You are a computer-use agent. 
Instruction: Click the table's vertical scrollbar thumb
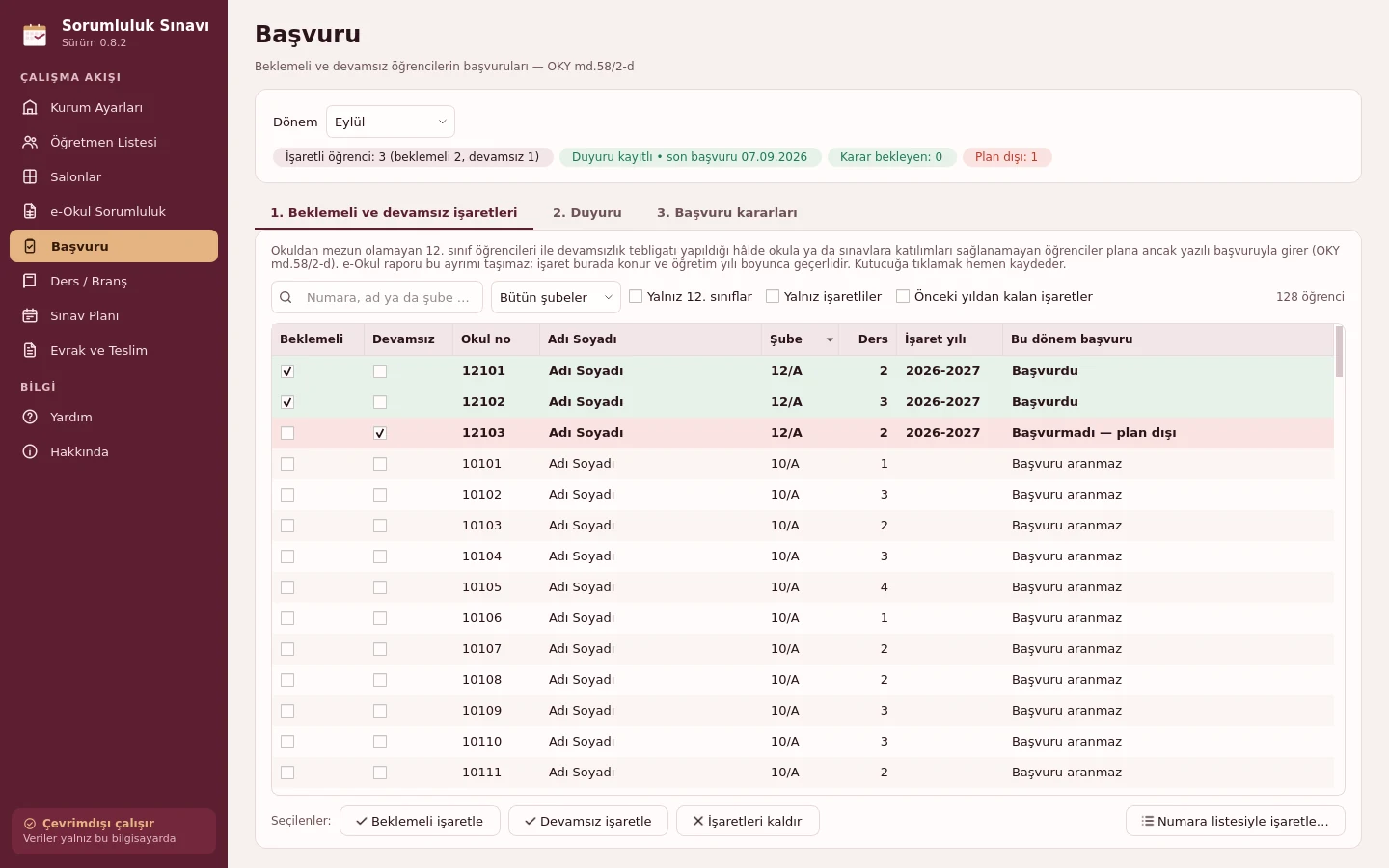coord(1339,352)
